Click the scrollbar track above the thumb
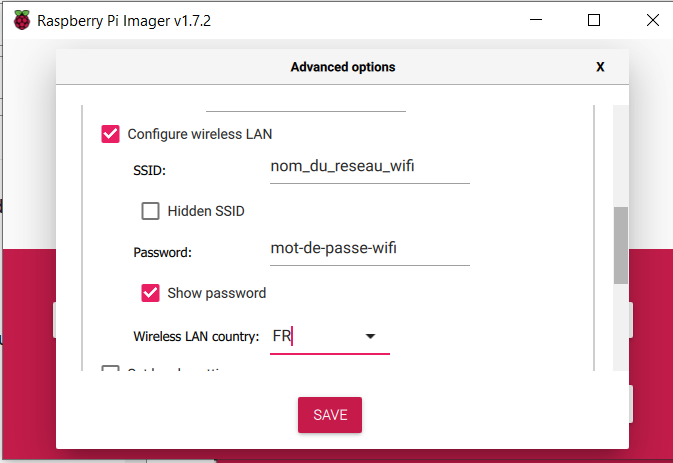The image size is (673, 463). click(x=621, y=156)
